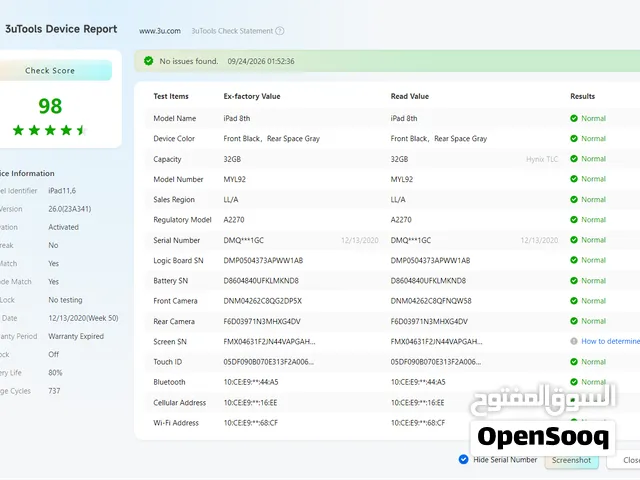Click the green check icon in Logic Board SN row

point(574,260)
